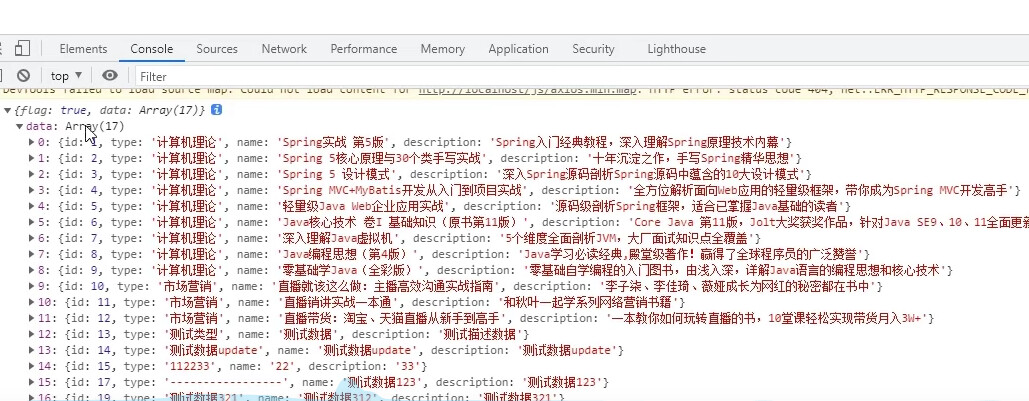Image resolution: width=1029 pixels, height=401 pixels.
Task: Switch to the Performance tab
Action: 364,49
